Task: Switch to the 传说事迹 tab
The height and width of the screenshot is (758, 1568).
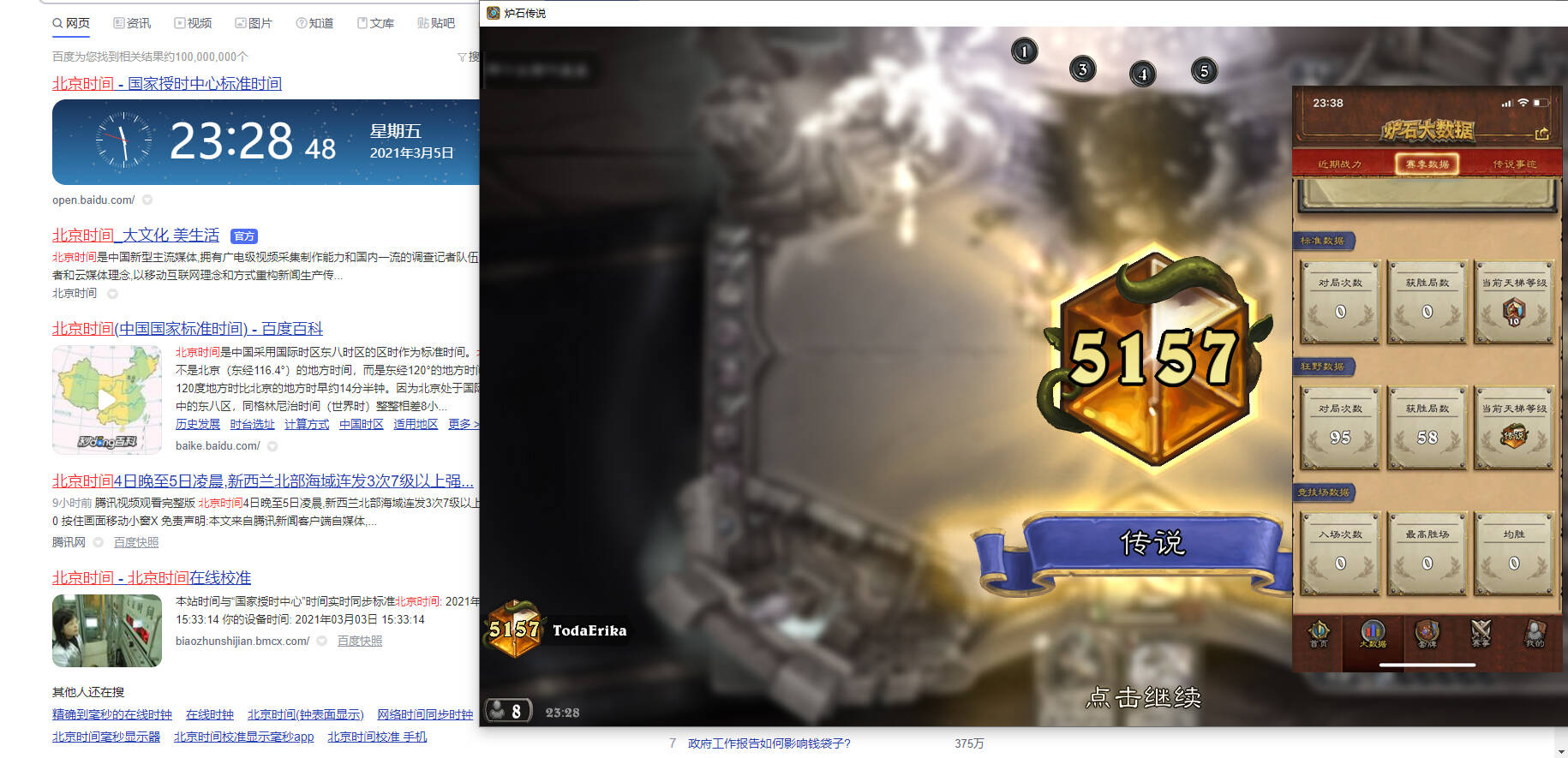Action: [1514, 164]
